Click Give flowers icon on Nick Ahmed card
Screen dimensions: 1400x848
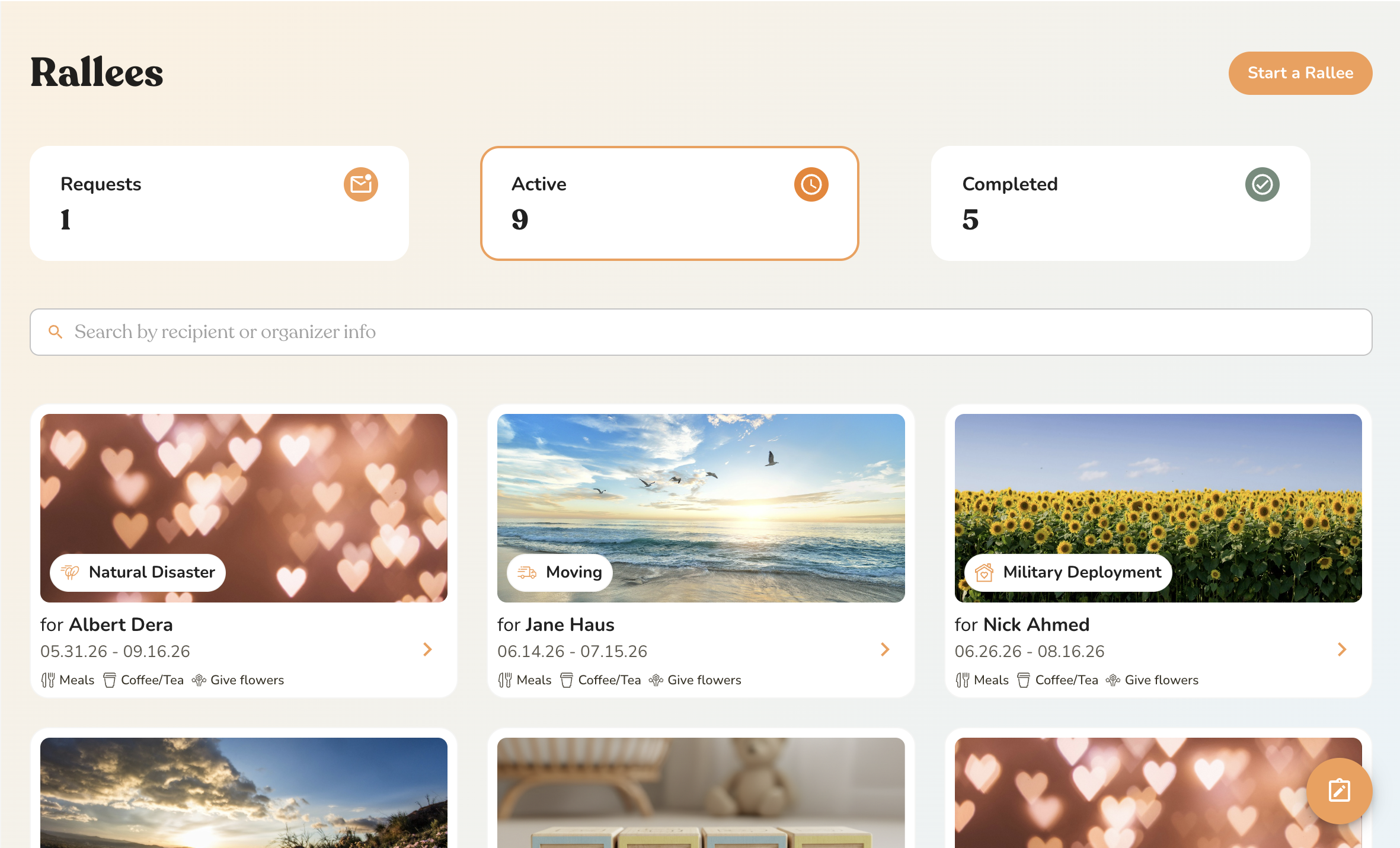click(1113, 680)
